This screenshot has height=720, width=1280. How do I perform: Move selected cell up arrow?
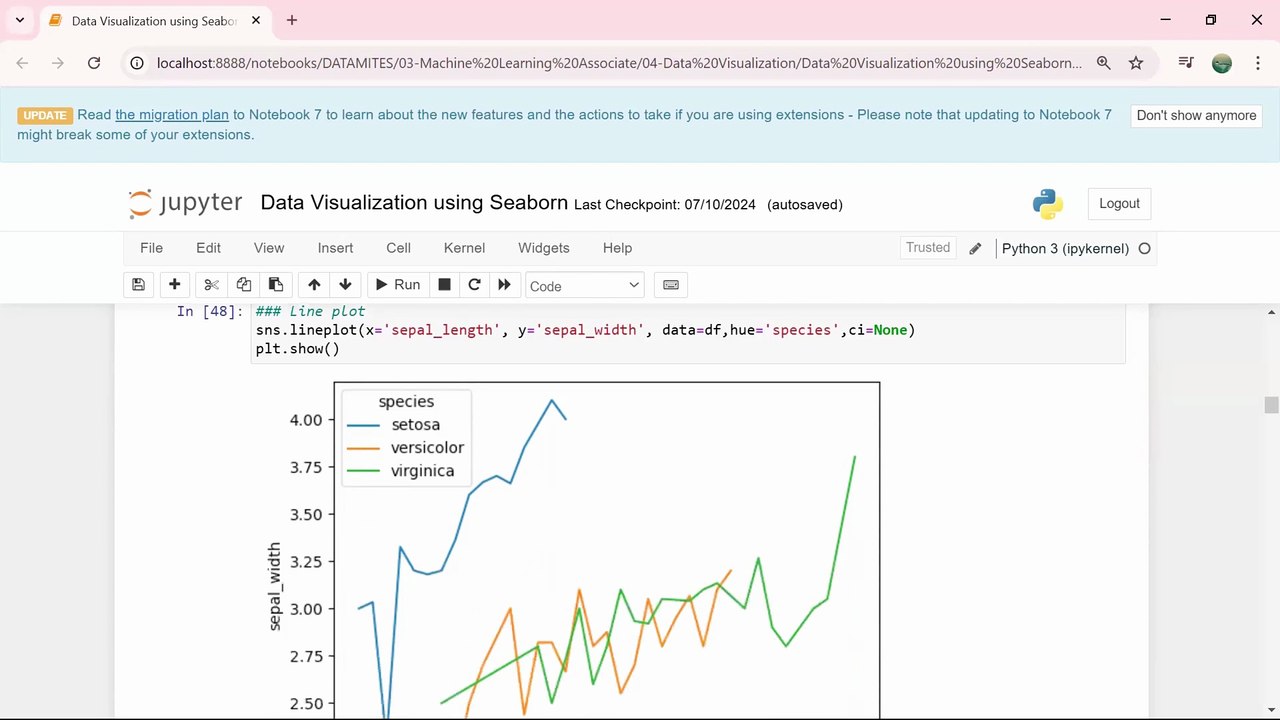314,285
